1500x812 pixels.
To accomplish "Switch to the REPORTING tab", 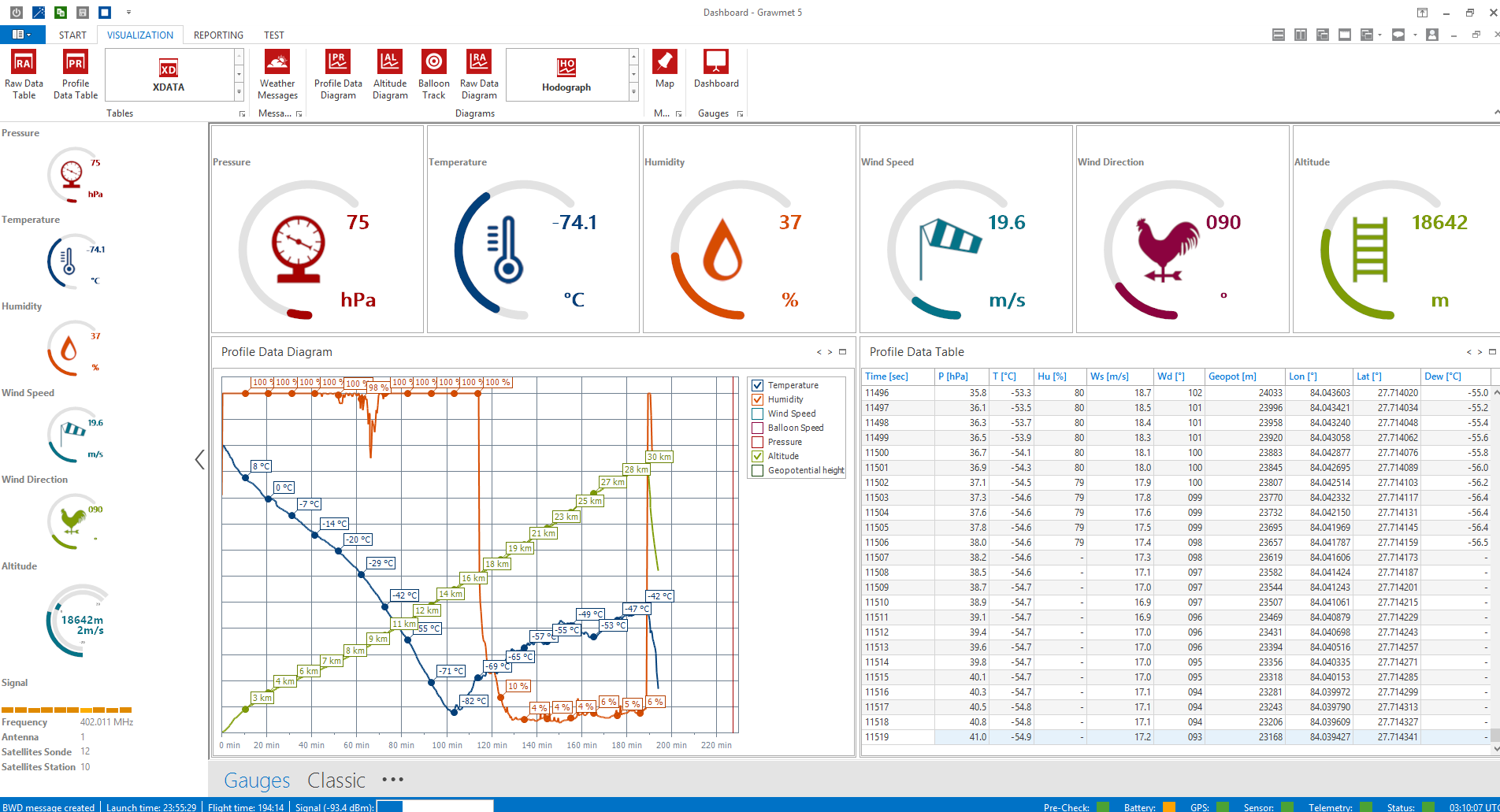I will (x=218, y=35).
